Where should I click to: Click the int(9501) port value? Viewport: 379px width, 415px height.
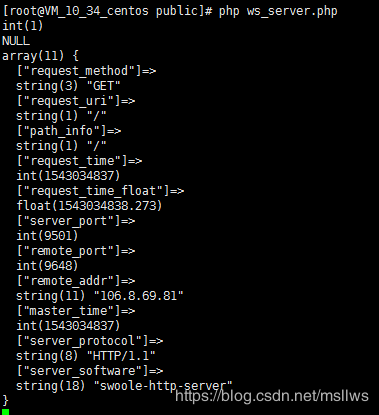coord(47,236)
